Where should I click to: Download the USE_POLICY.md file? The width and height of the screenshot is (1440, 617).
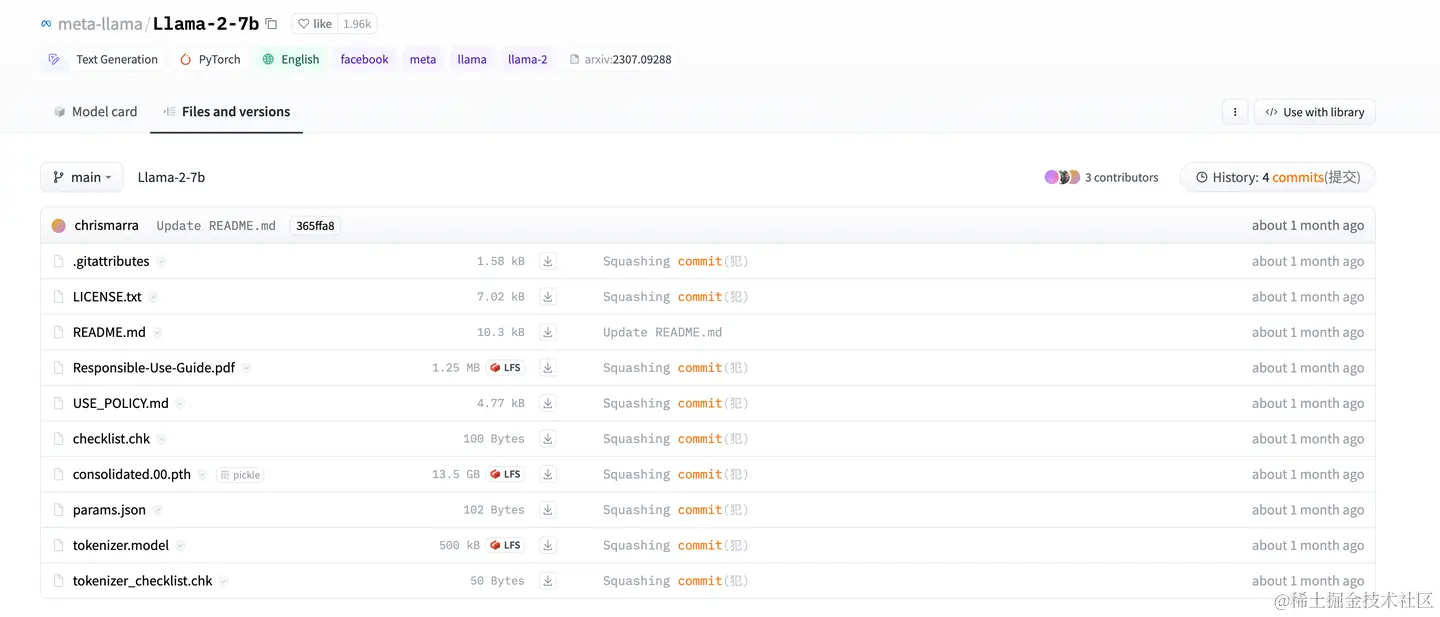point(547,403)
